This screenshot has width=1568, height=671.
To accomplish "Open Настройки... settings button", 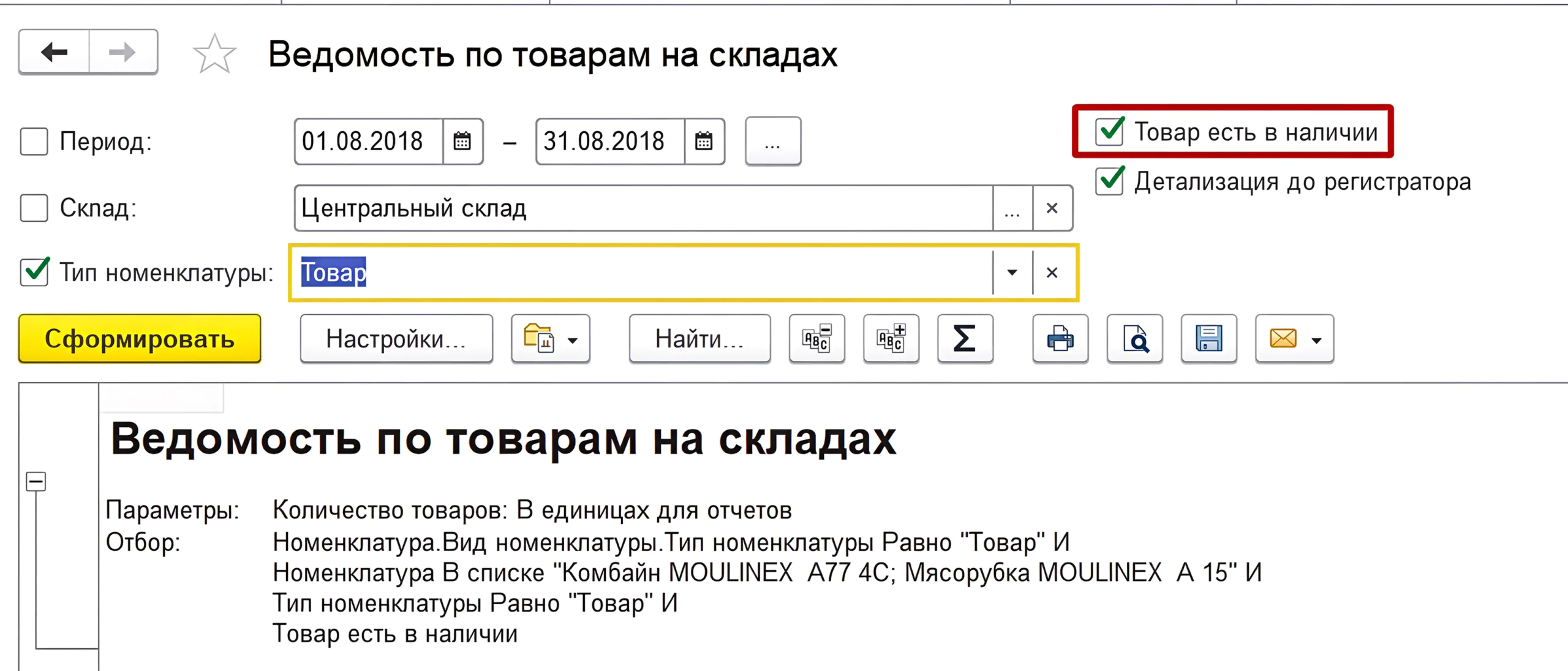I will 396,339.
